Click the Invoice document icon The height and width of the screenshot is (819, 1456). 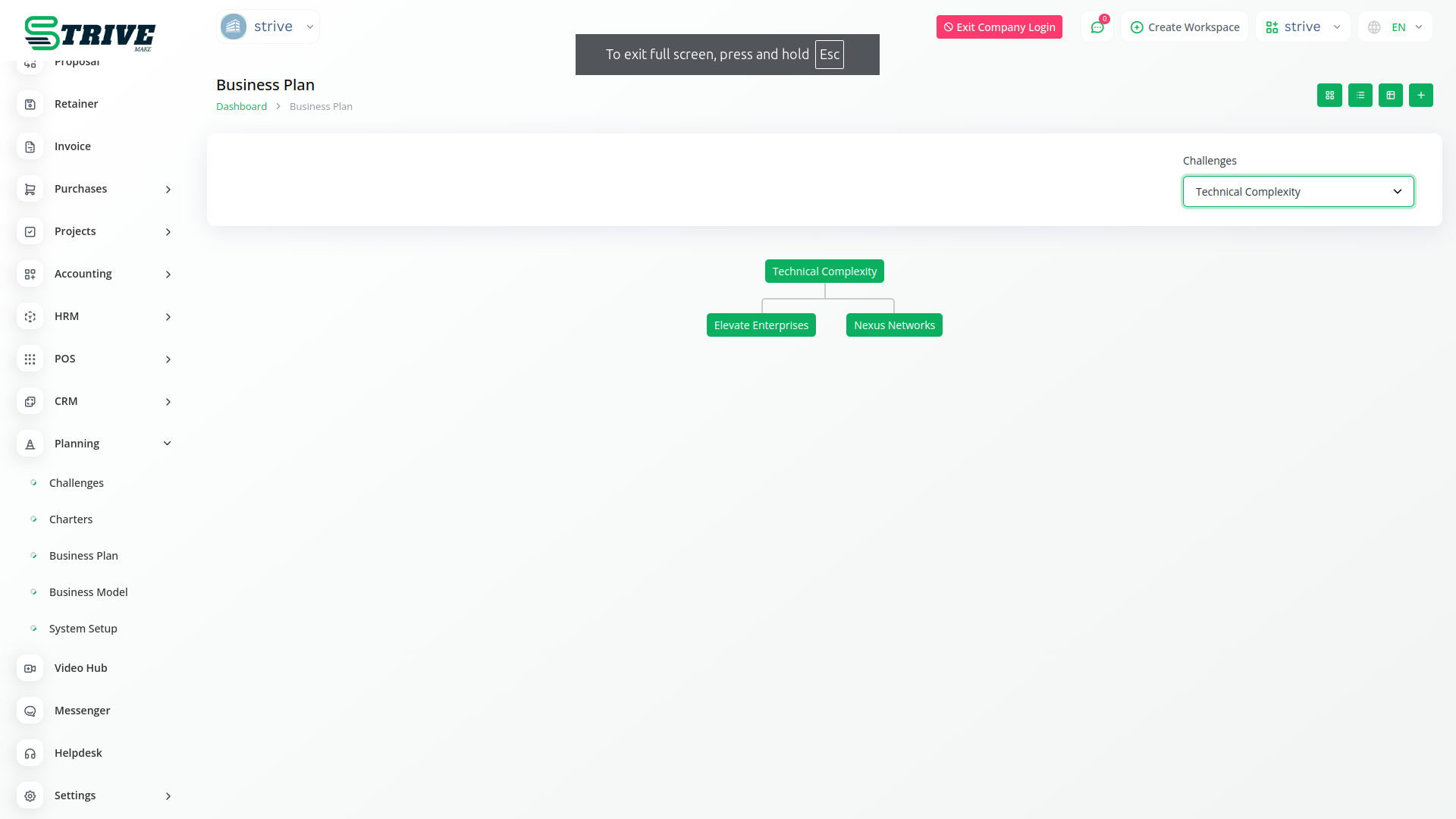[30, 146]
